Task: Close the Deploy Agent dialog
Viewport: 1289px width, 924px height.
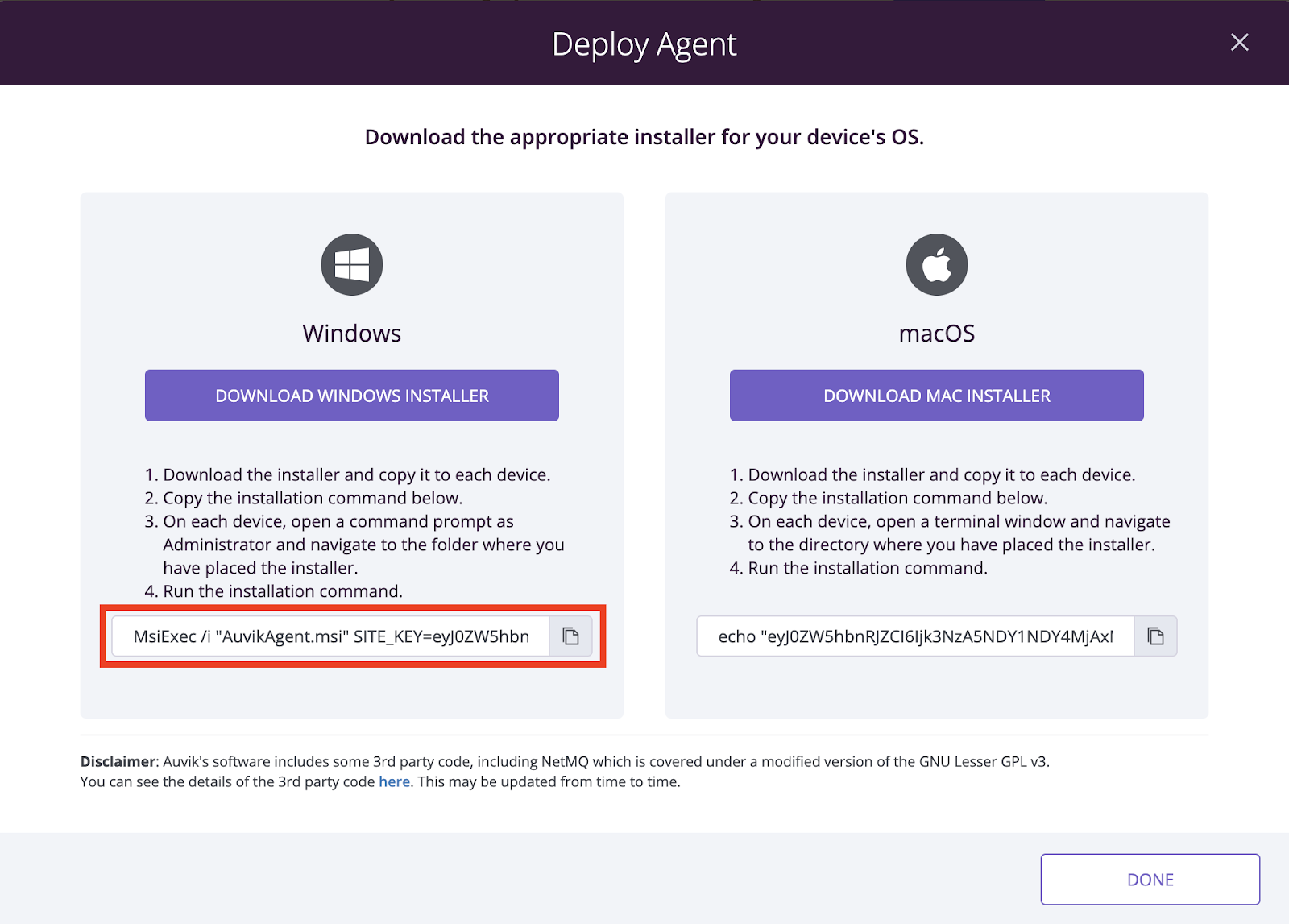Action: point(1240,42)
